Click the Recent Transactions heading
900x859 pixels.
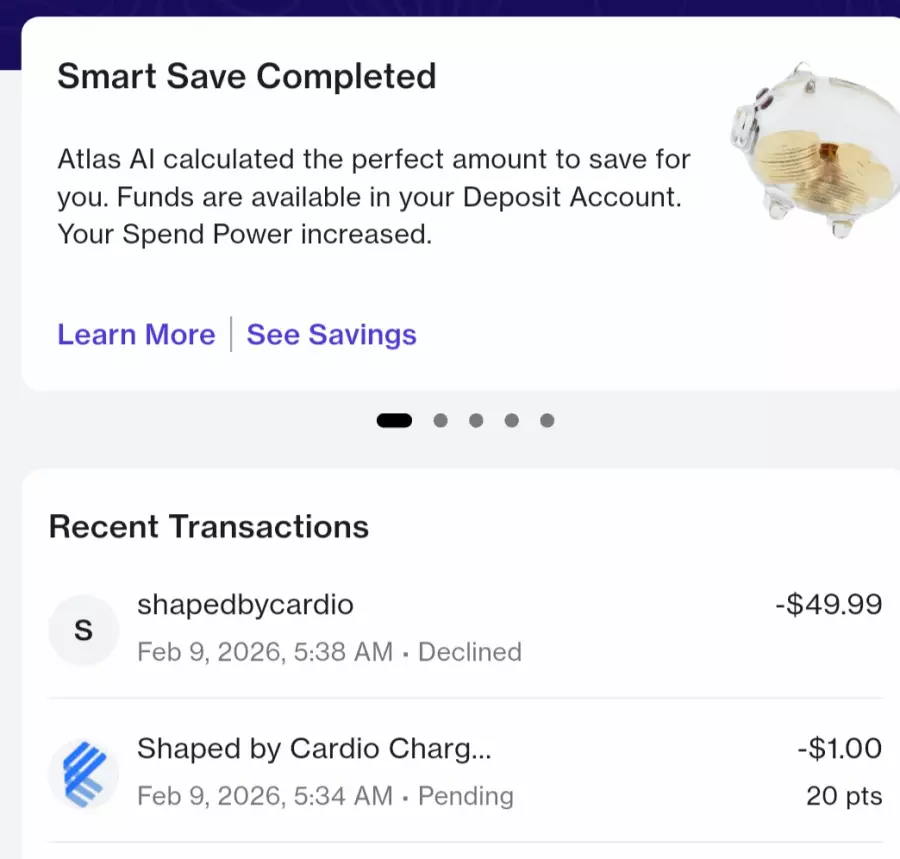209,526
